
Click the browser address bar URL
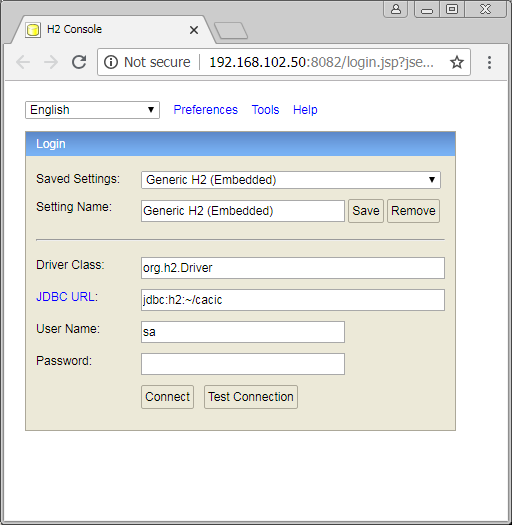click(321, 62)
